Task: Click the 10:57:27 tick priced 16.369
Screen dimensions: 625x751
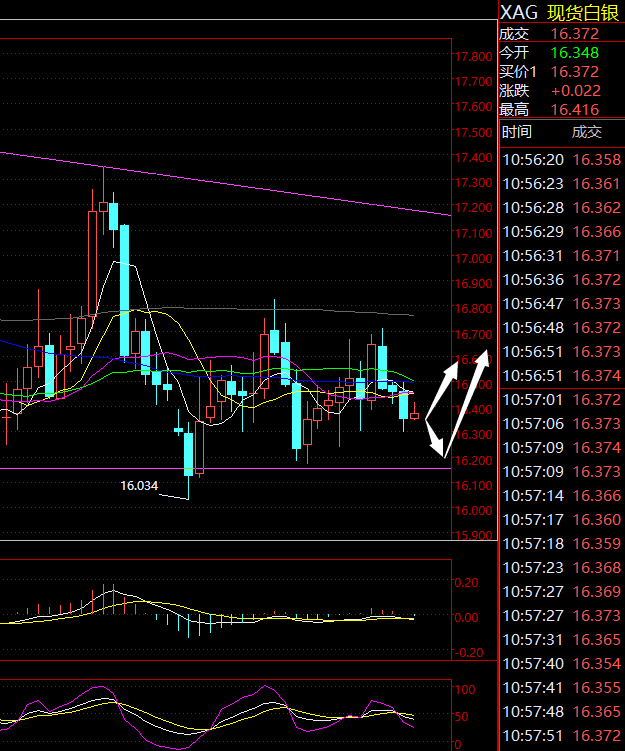Action: tap(562, 592)
